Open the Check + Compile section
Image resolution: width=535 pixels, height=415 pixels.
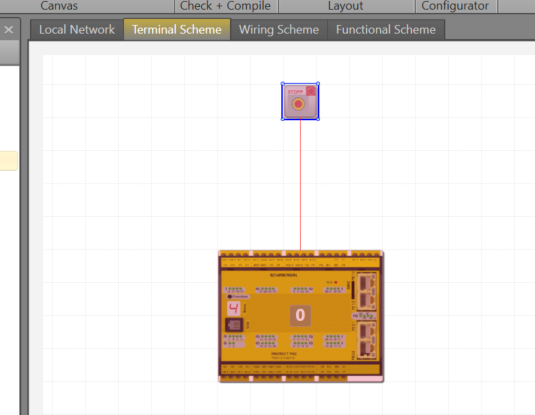(225, 6)
